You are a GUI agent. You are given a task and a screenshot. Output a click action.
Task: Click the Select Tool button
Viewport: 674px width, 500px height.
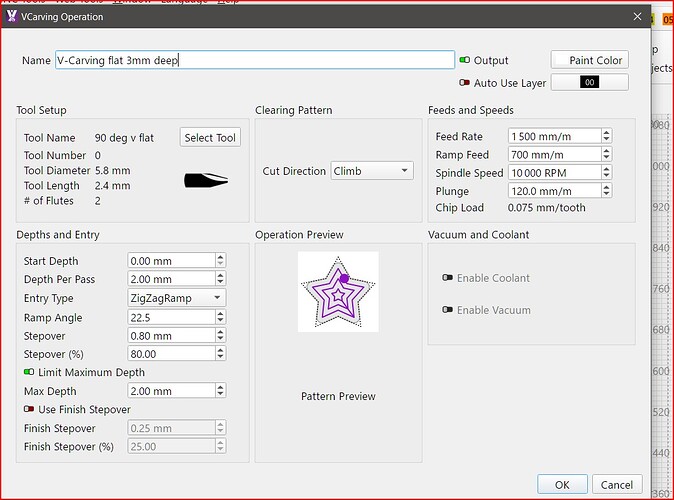pyautogui.click(x=210, y=138)
